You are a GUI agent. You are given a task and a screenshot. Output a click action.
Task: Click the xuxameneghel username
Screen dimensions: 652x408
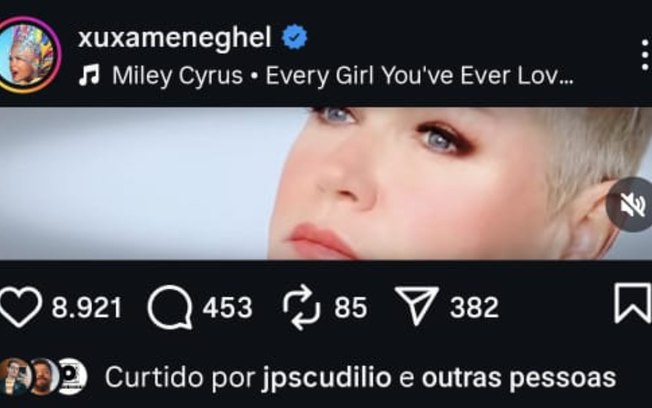[x=175, y=37]
